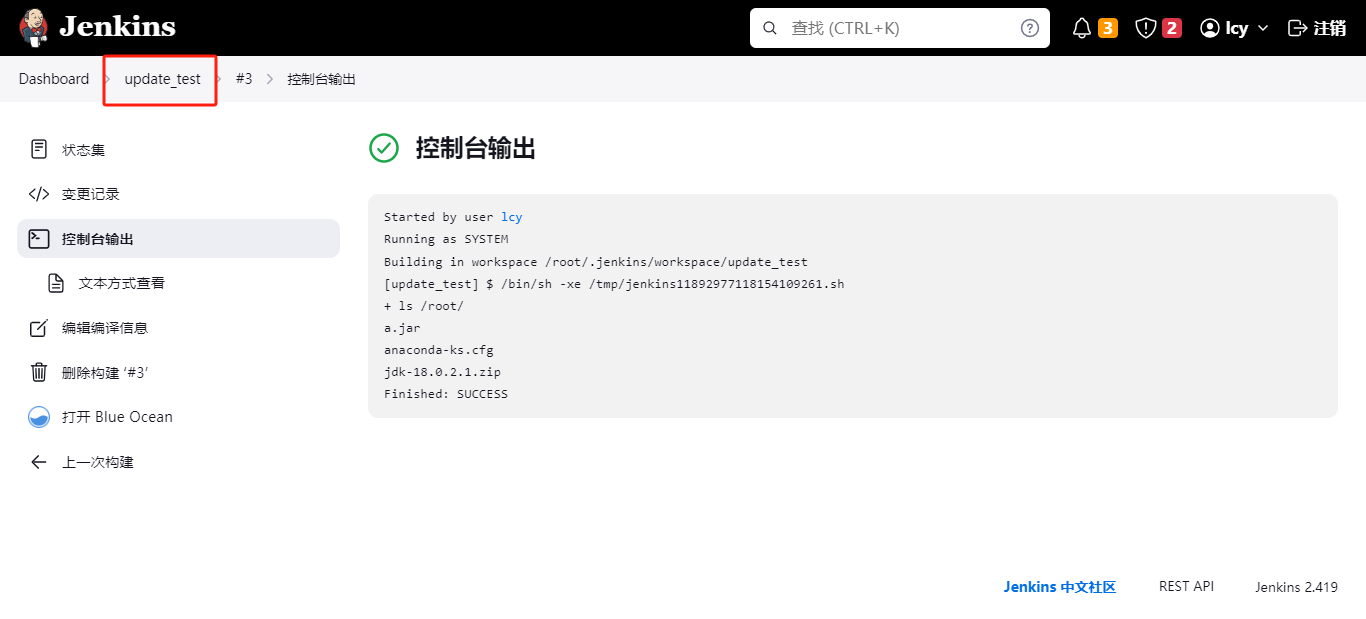
Task: Click 'anaconda-ks.cfg' in the console output
Action: (x=439, y=350)
